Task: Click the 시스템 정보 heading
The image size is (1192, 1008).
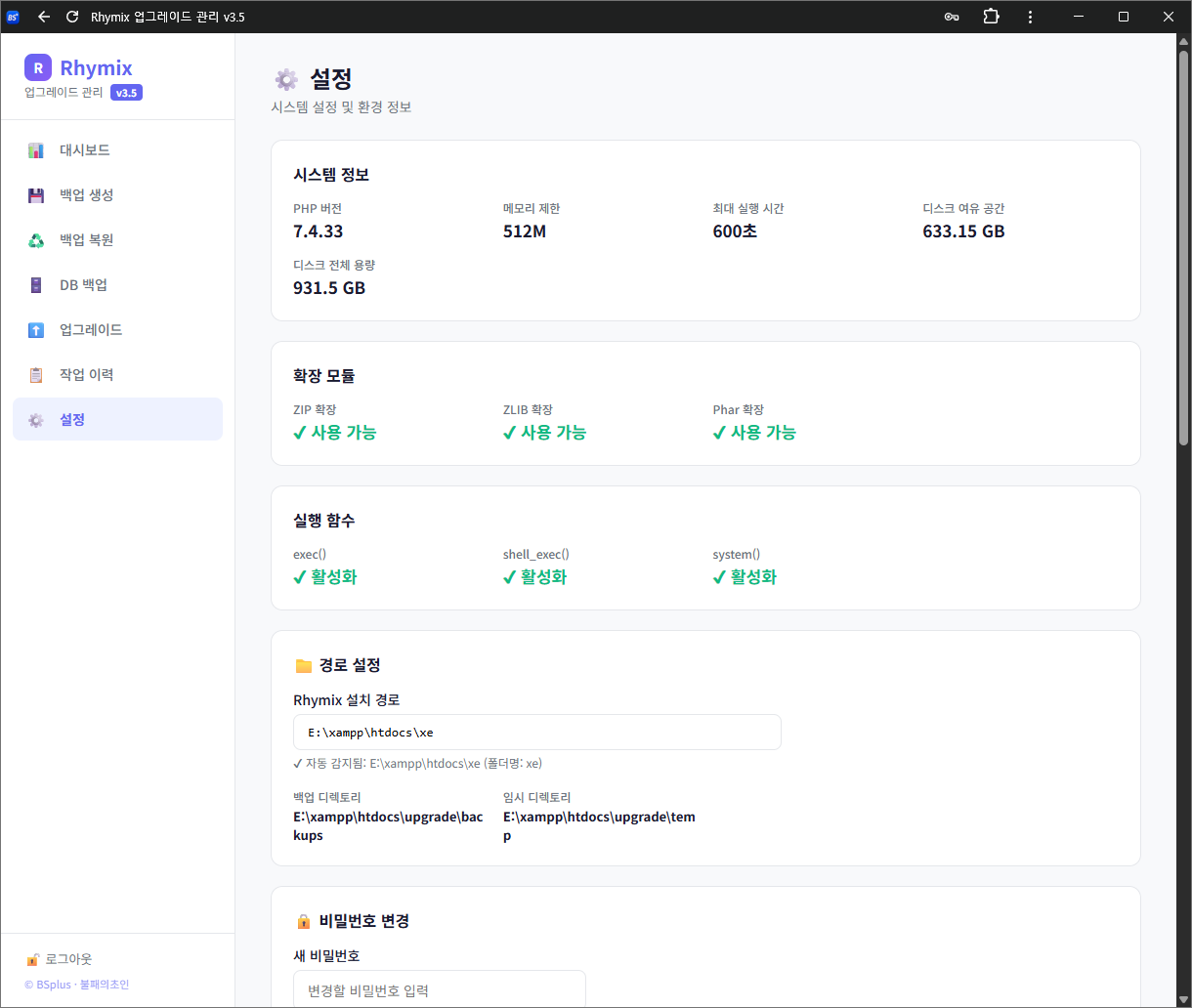Action: 331,176
